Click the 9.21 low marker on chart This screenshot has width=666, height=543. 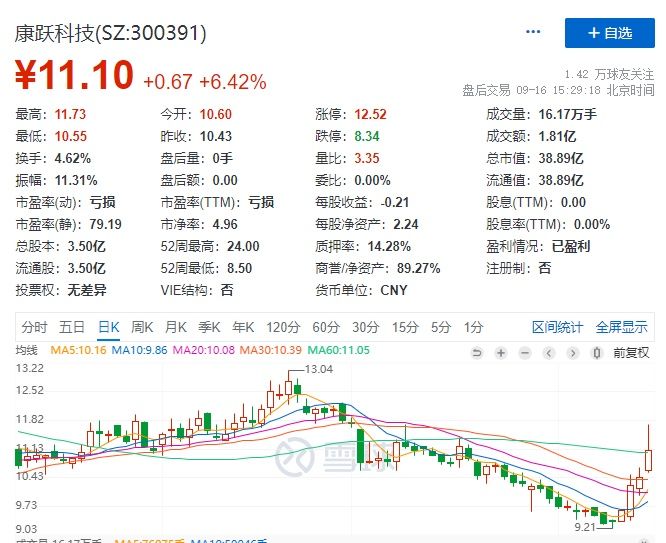point(585,527)
